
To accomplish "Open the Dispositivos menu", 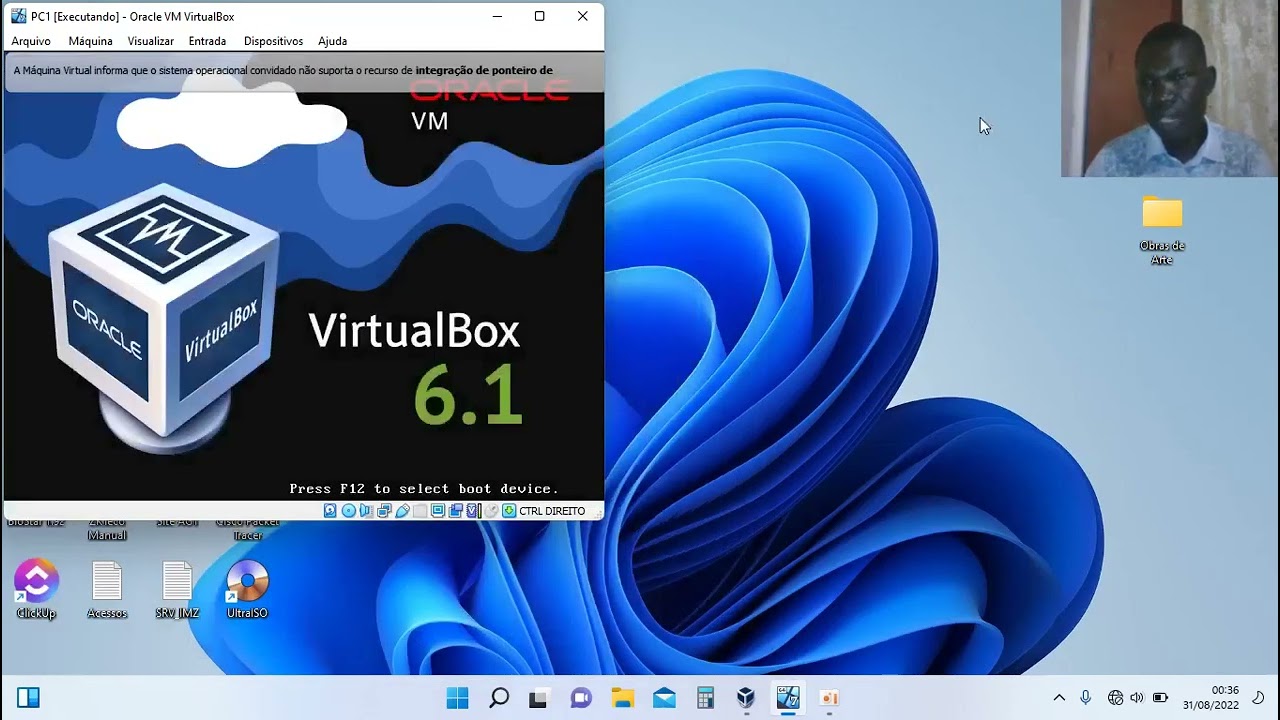I will [x=273, y=41].
